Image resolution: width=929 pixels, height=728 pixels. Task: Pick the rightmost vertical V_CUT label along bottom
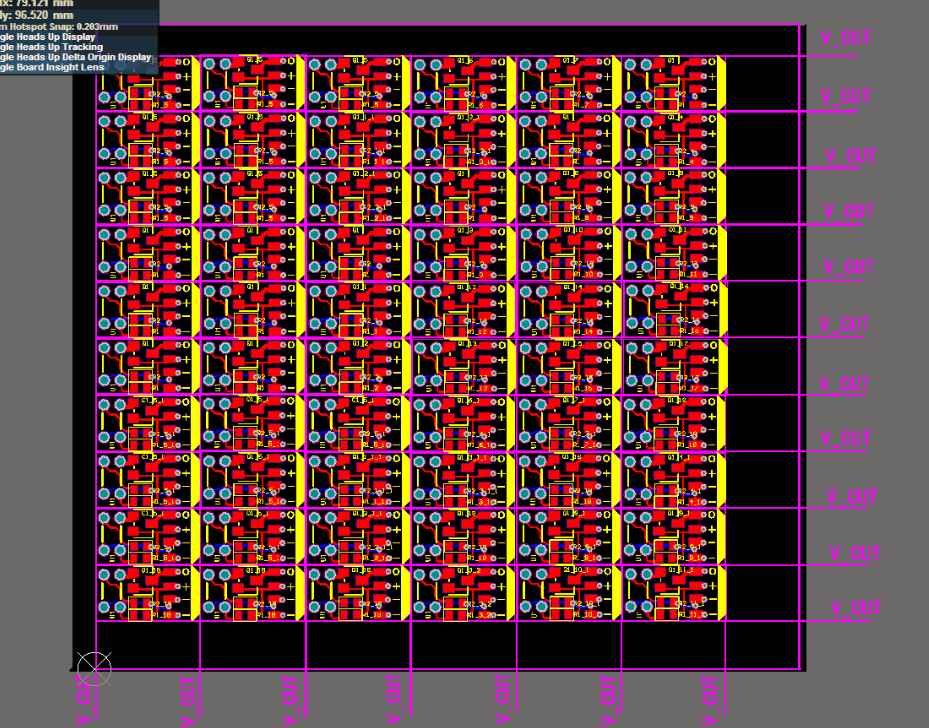click(x=711, y=699)
